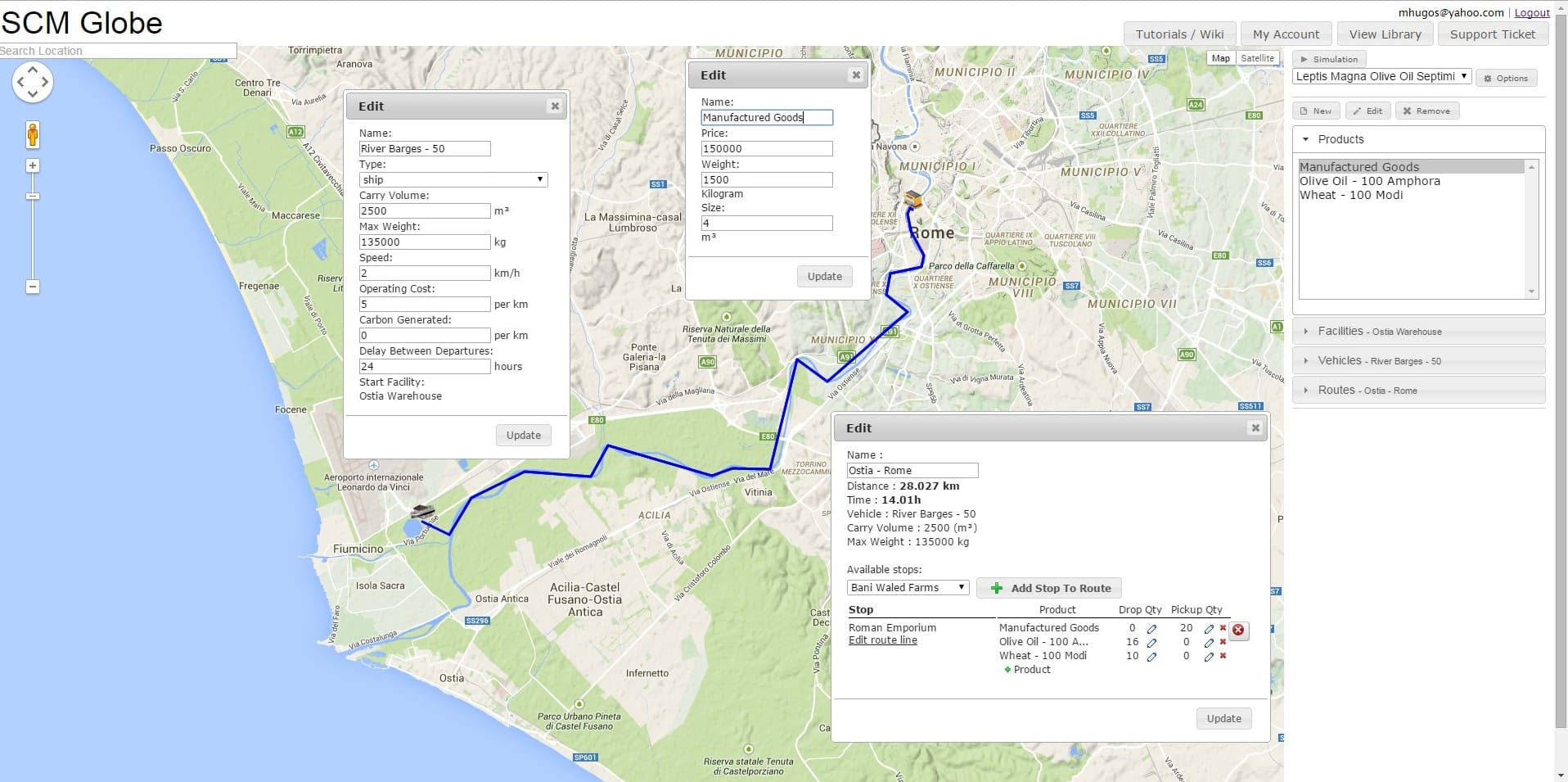Open the Options settings
1568x782 pixels.
coord(1506,79)
